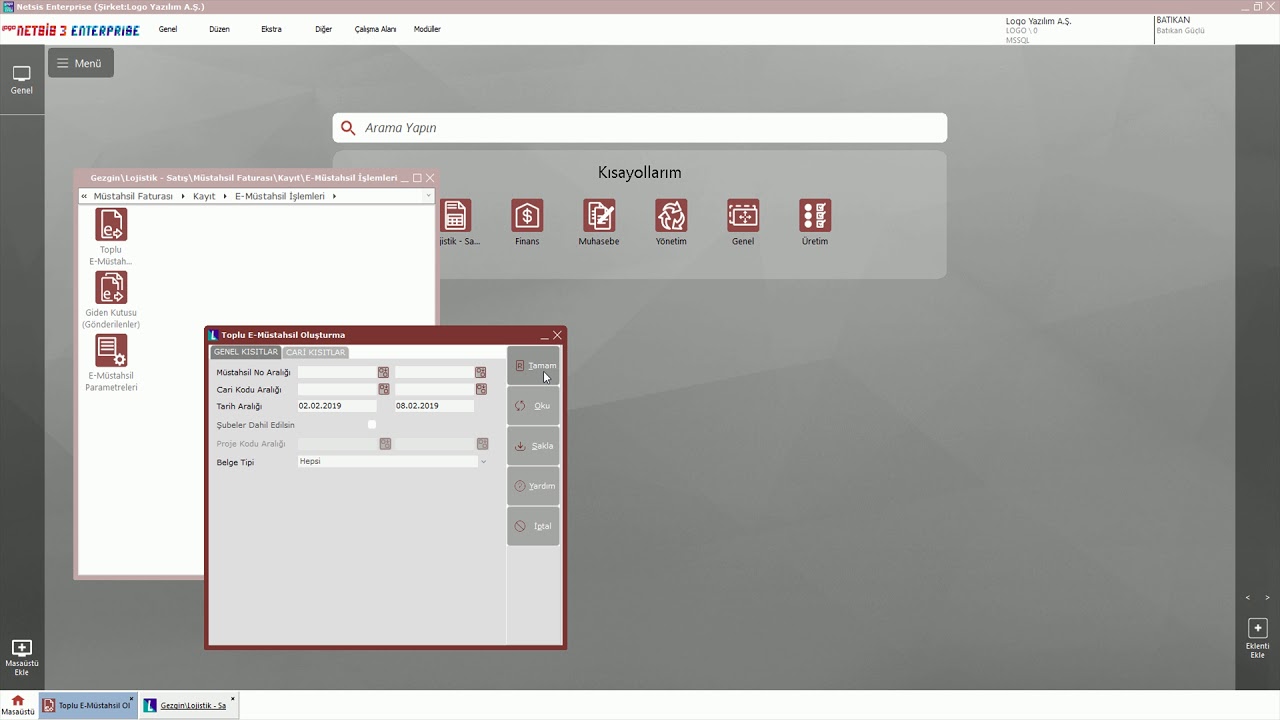Open the Yönetim shortcut
Viewport: 1280px width, 720px height.
[x=671, y=215]
